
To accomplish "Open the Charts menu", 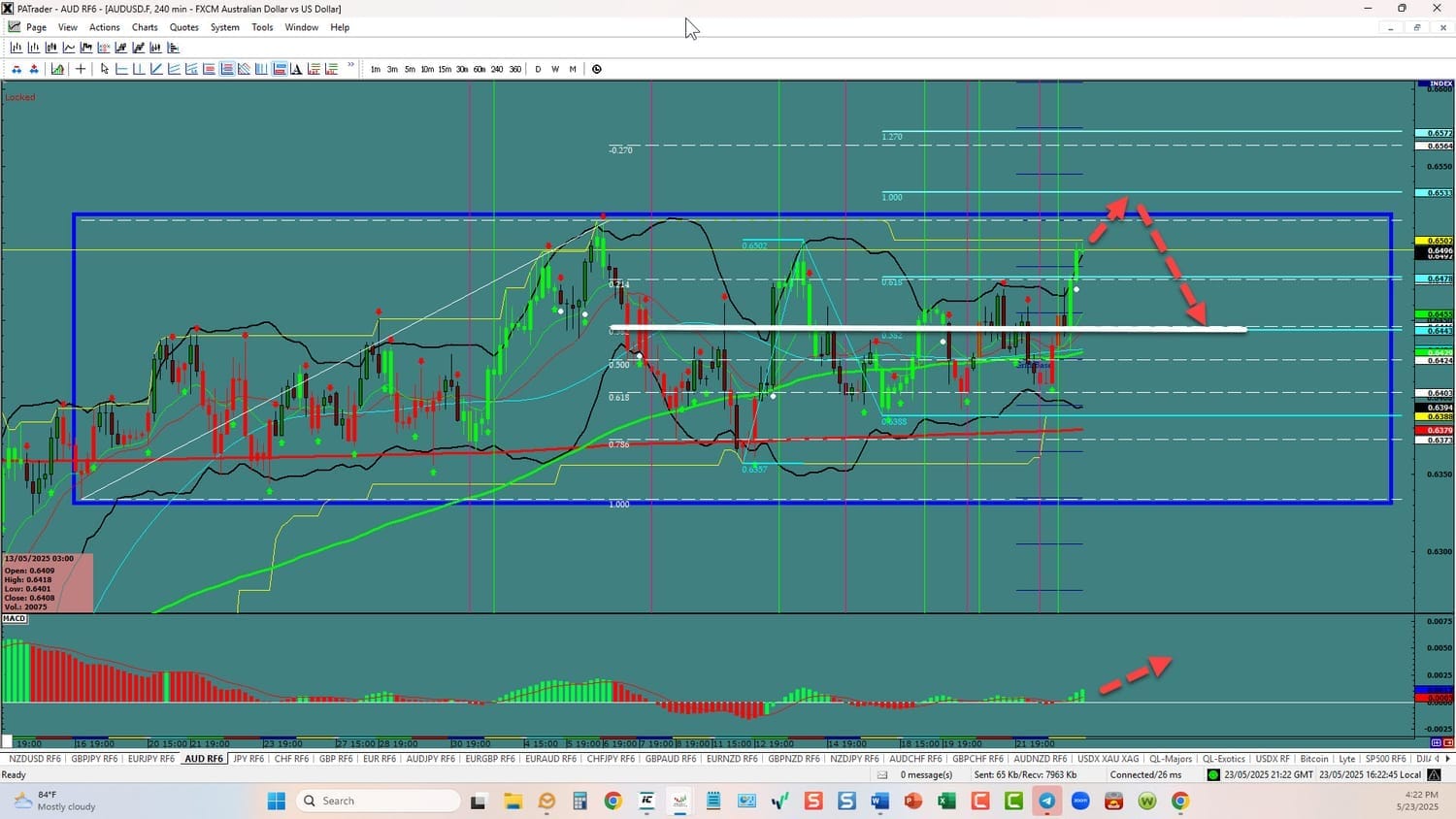I will pos(145,27).
